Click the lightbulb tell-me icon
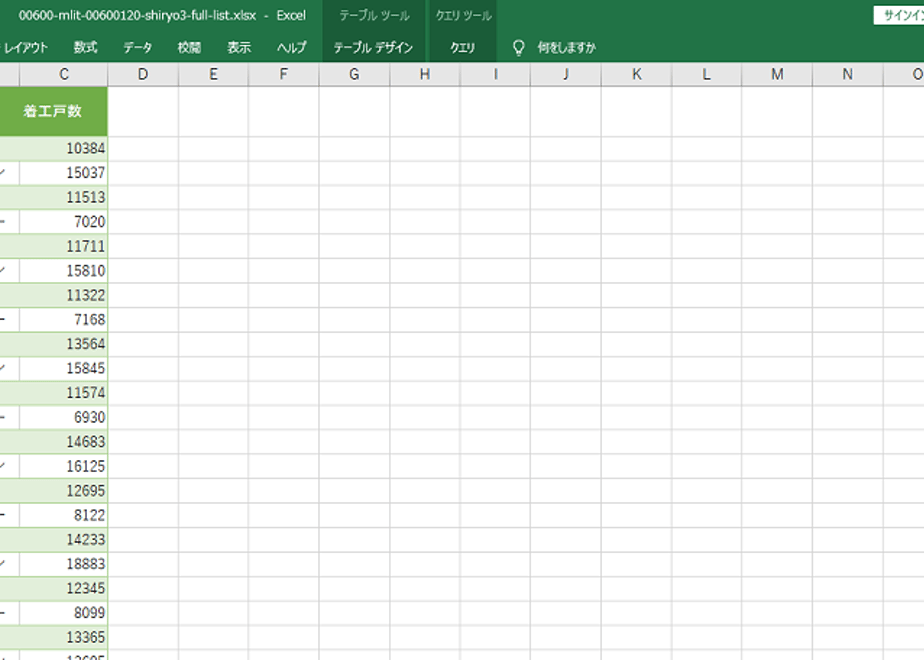 519,48
